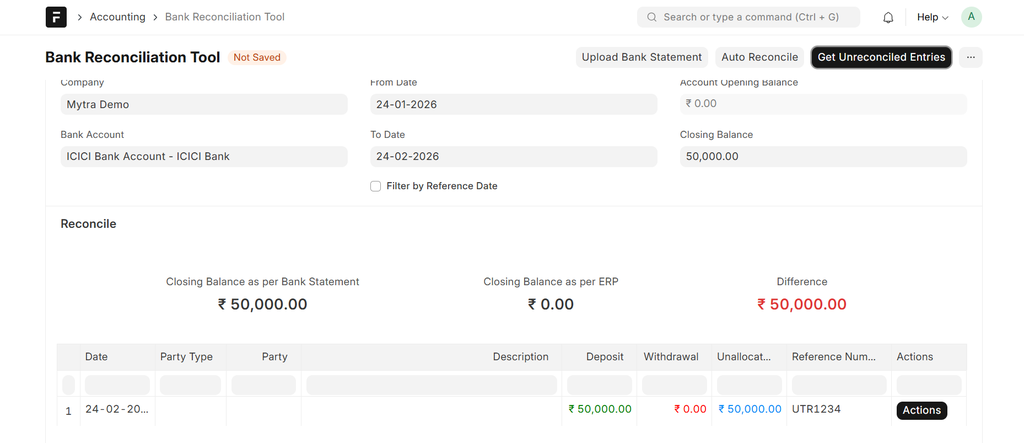Focus the Description column filter box

point(431,385)
